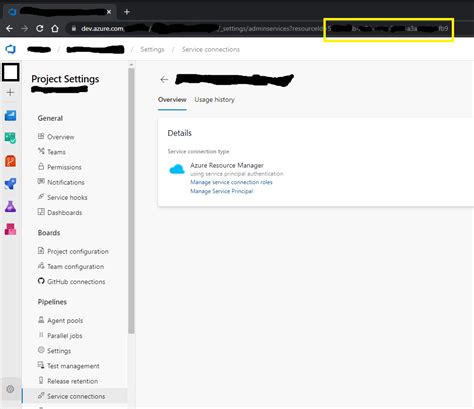Click the plus icon in left sidebar
This screenshot has height=409, width=474.
(10, 92)
